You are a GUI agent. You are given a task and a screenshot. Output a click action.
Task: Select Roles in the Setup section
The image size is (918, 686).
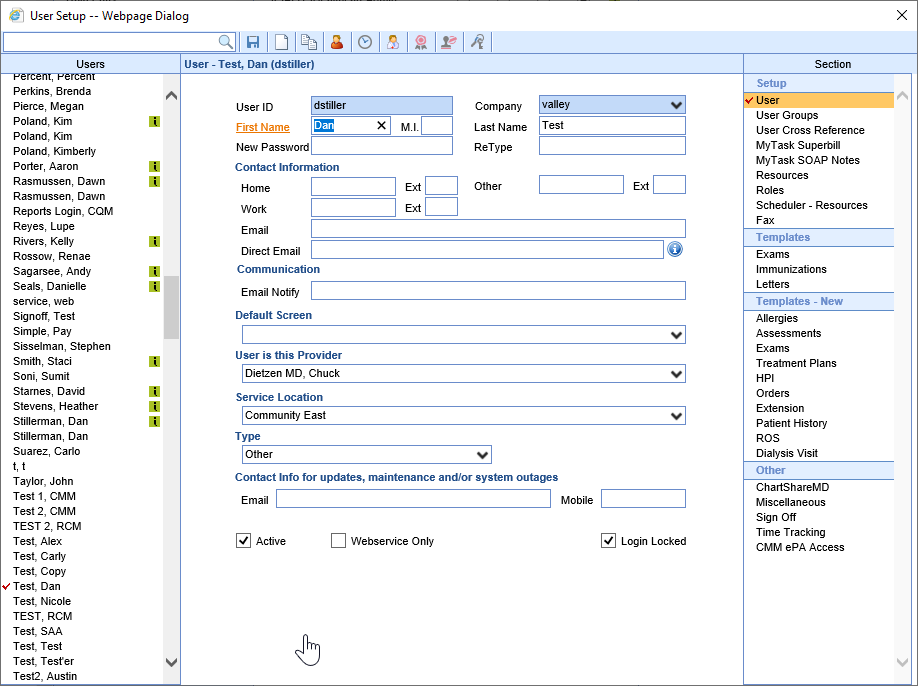click(770, 190)
